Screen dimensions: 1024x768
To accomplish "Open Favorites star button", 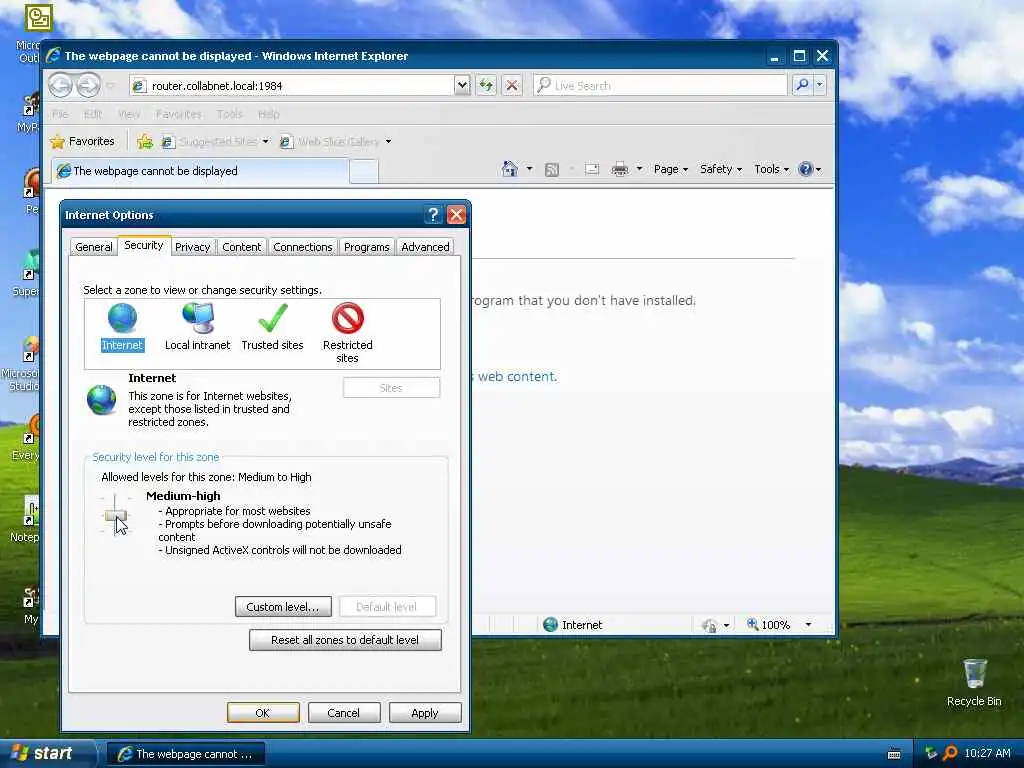I will click(x=82, y=141).
